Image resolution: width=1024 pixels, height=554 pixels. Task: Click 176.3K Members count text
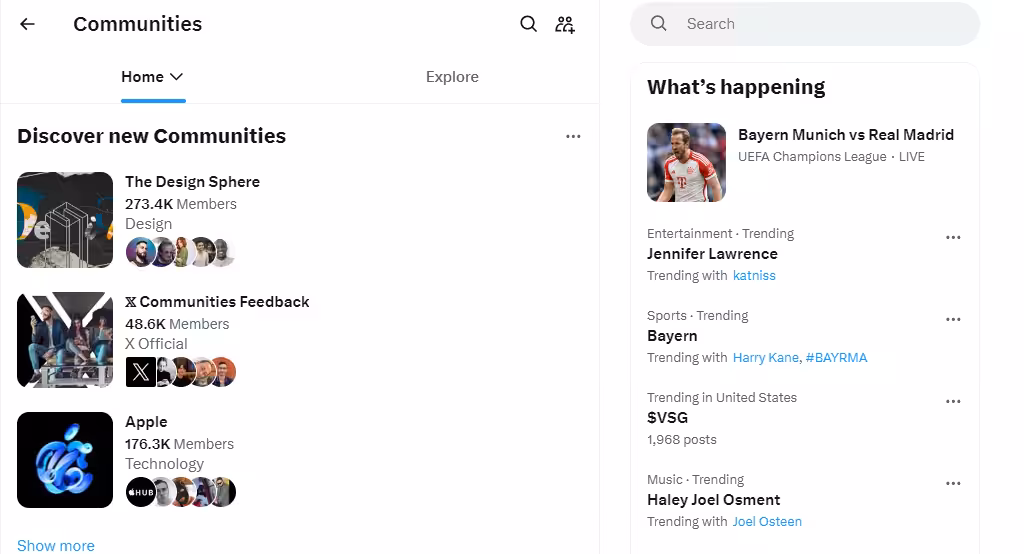[180, 444]
